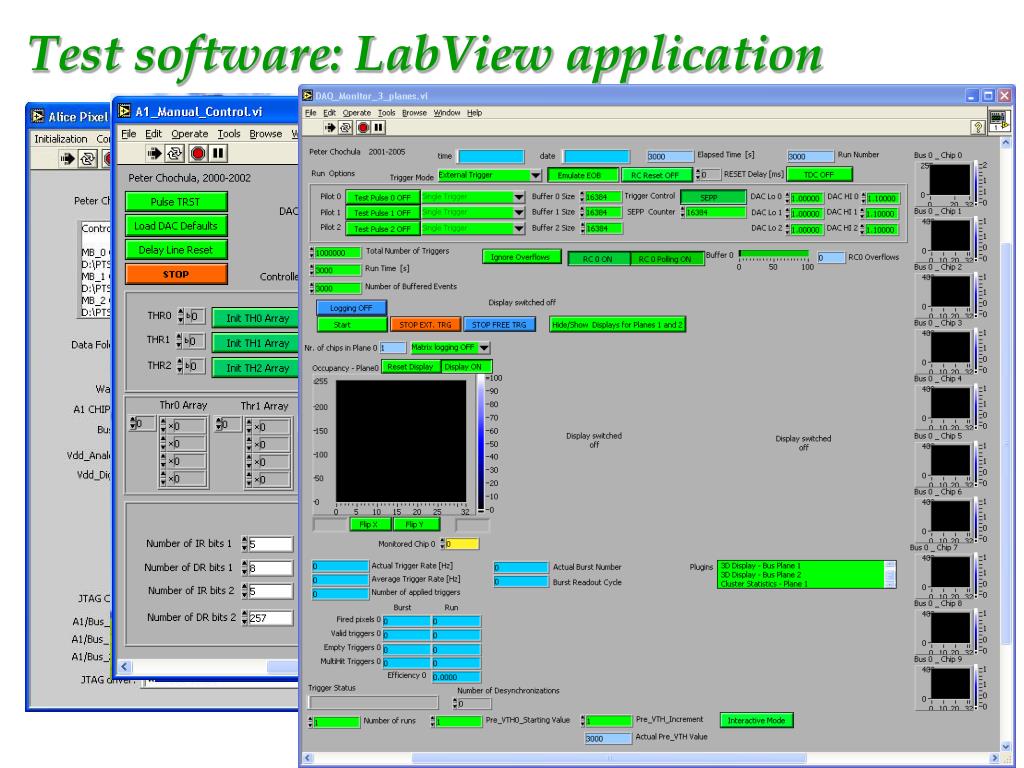Click the Number of IR bits 1 stepper
1024x768 pixels.
coord(245,543)
